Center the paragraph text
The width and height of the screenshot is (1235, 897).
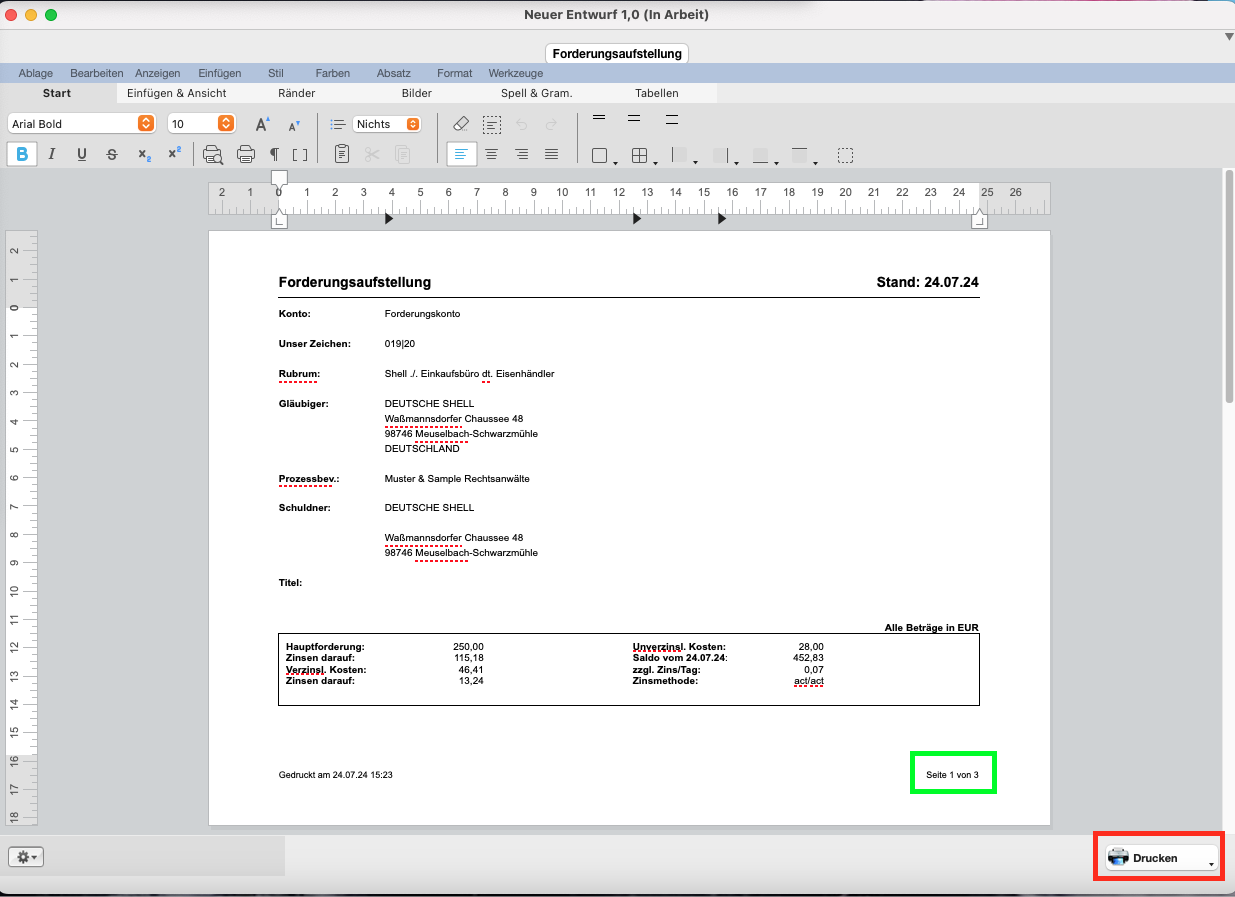[x=491, y=154]
